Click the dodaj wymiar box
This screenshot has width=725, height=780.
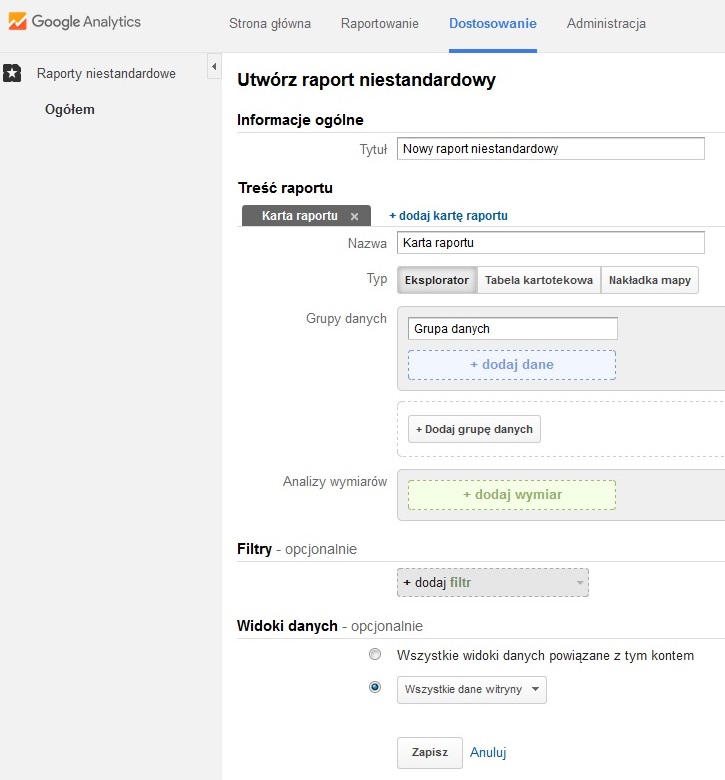[512, 494]
